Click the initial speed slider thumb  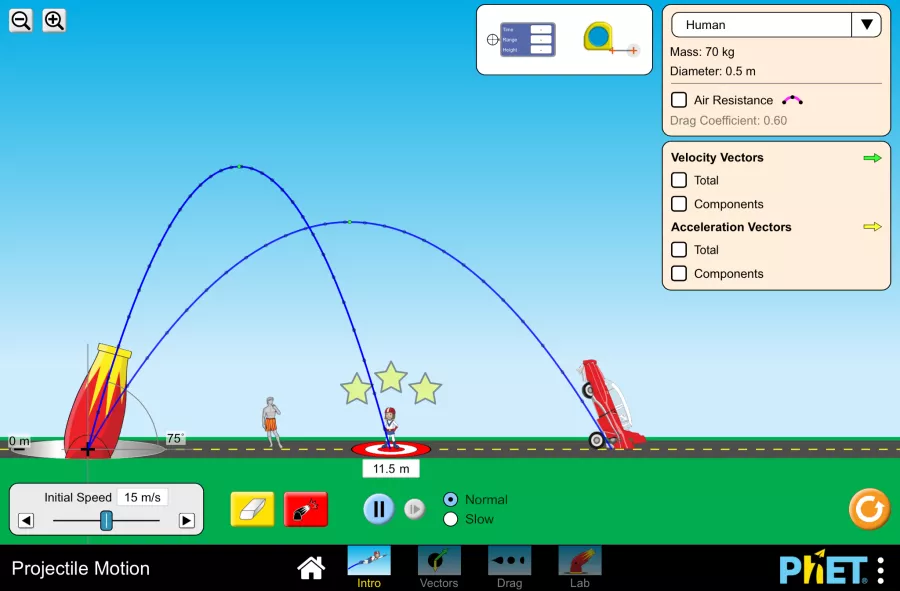106,520
